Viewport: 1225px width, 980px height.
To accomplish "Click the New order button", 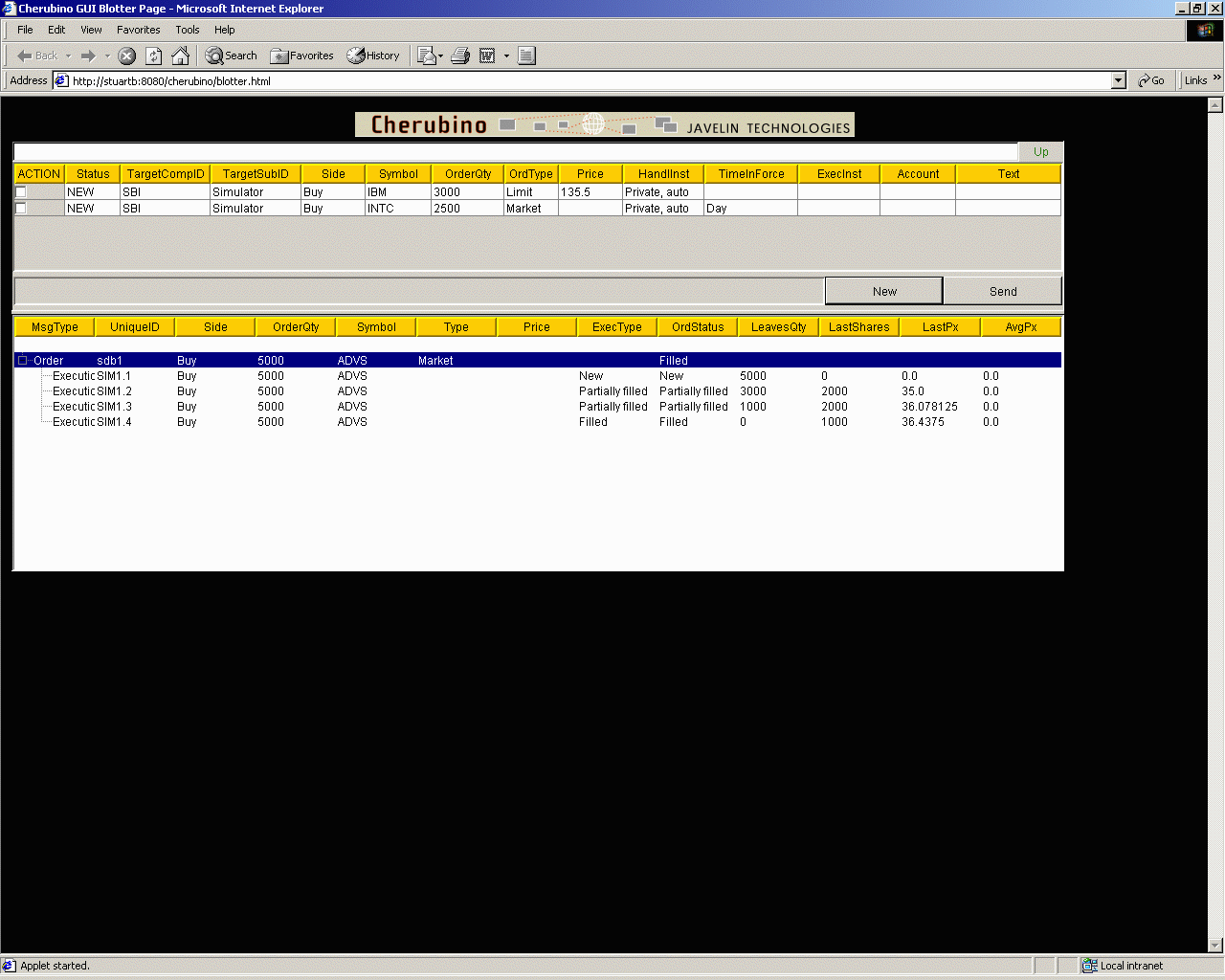I will (883, 291).
